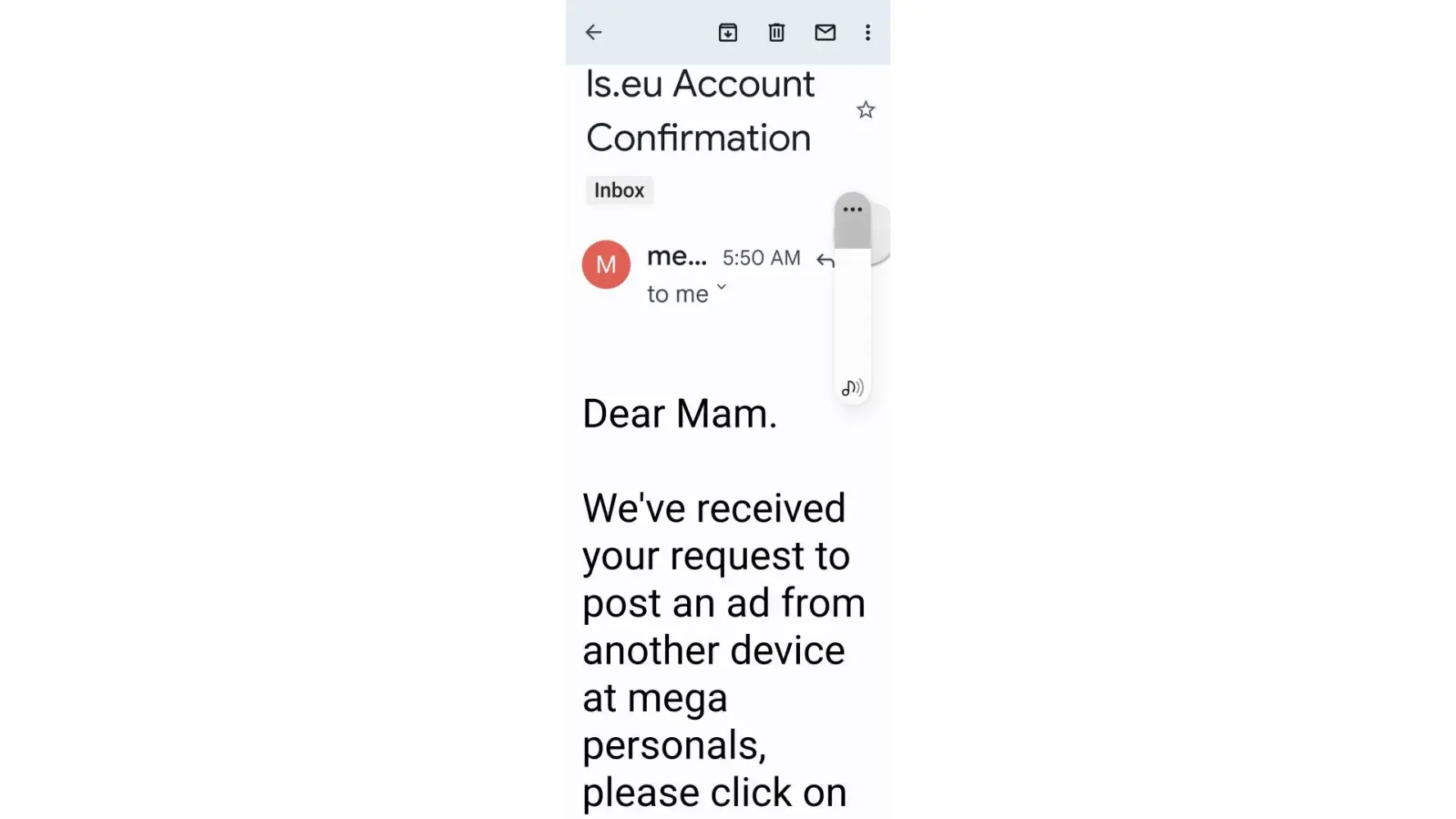
Task: Go back using the left arrow
Action: [594, 33]
